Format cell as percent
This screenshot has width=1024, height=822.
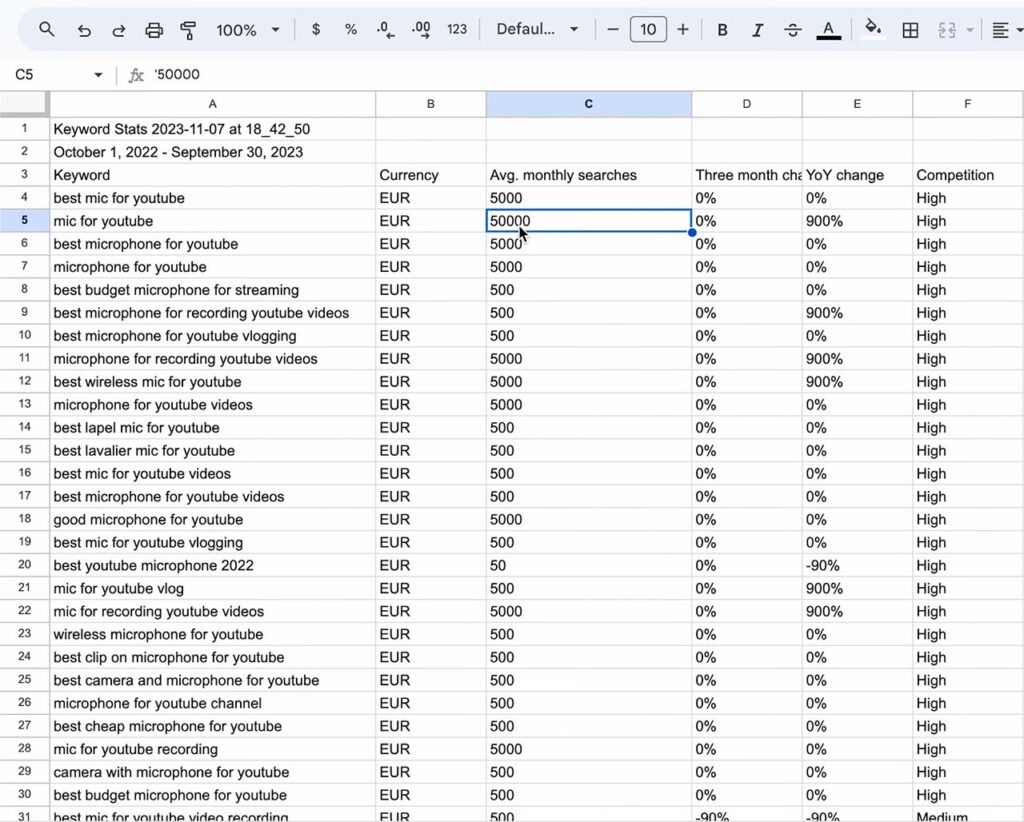(351, 29)
